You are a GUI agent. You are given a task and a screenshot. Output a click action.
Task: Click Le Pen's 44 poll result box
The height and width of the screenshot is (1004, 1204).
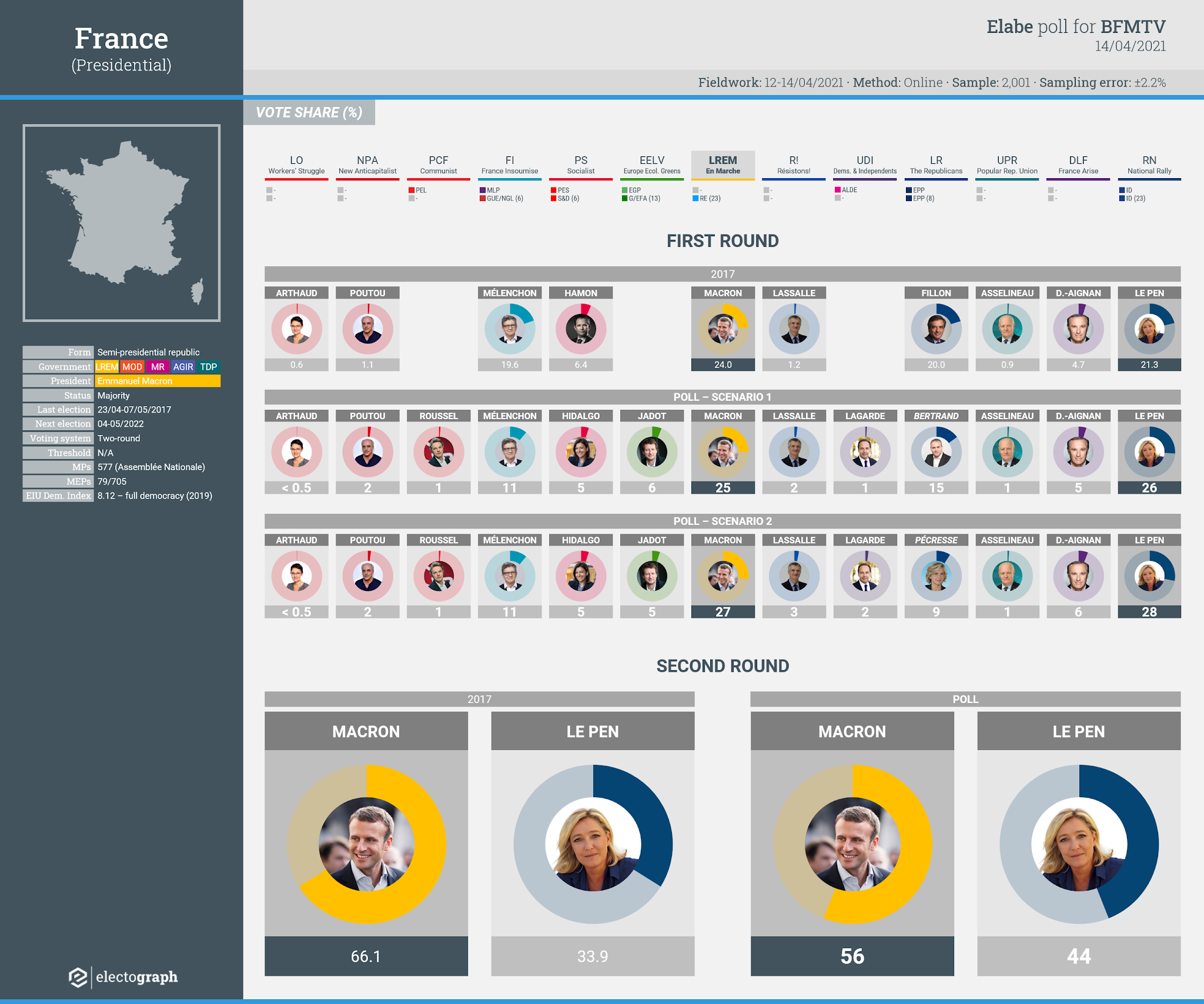1078,956
